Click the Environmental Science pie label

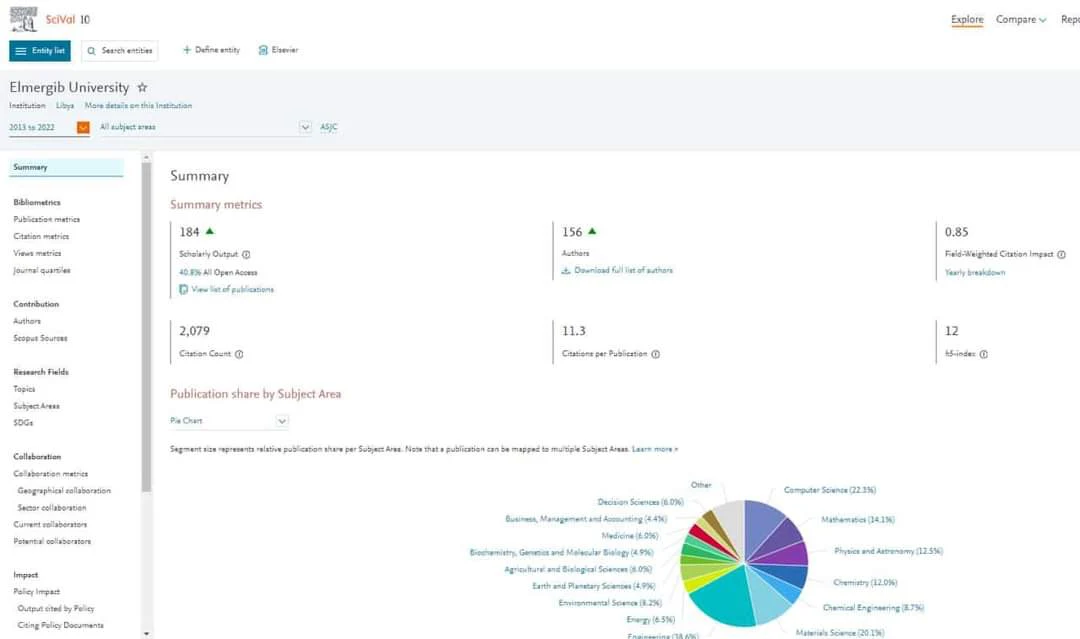[610, 603]
